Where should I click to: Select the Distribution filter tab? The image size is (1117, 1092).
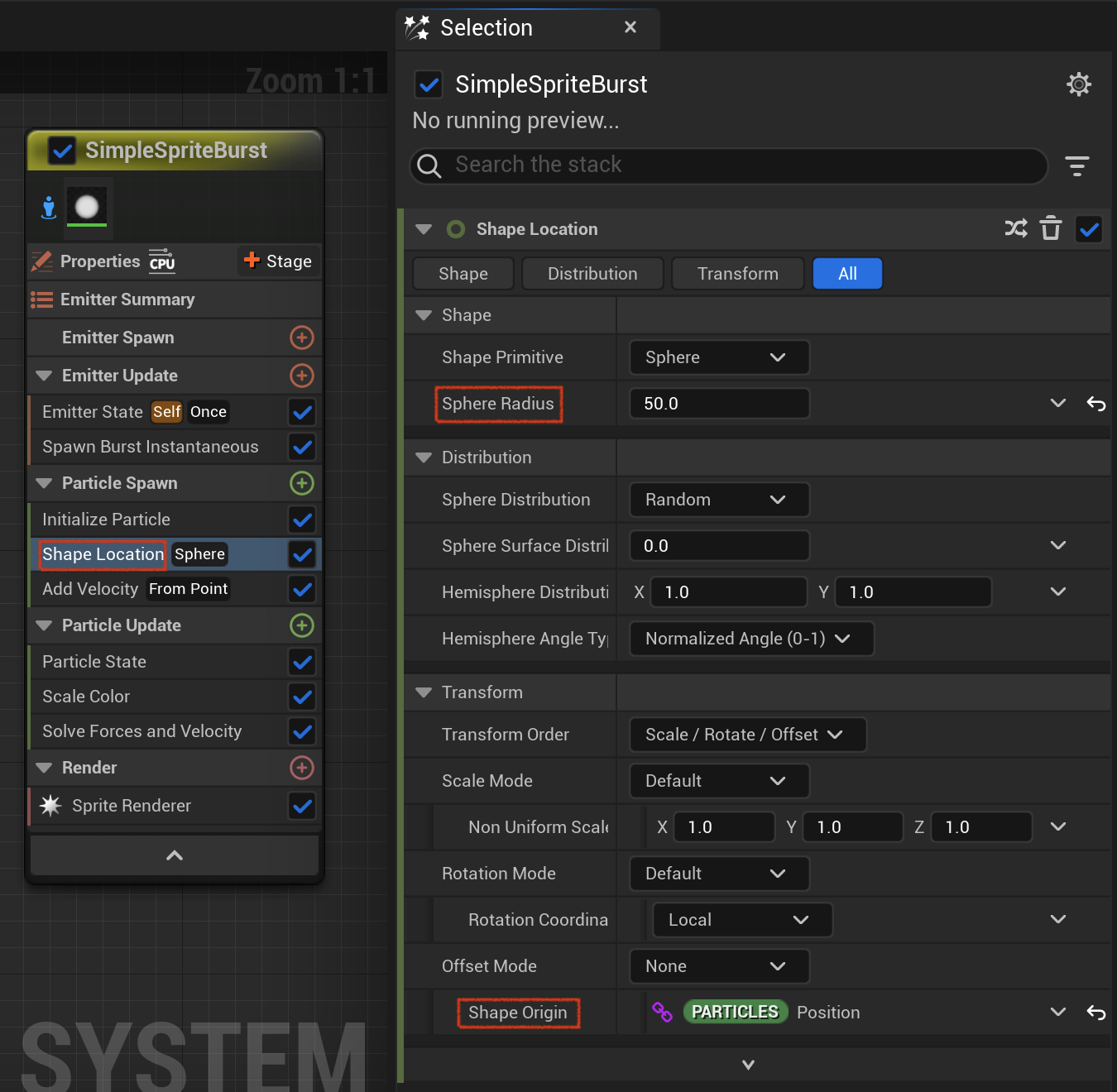tap(592, 274)
